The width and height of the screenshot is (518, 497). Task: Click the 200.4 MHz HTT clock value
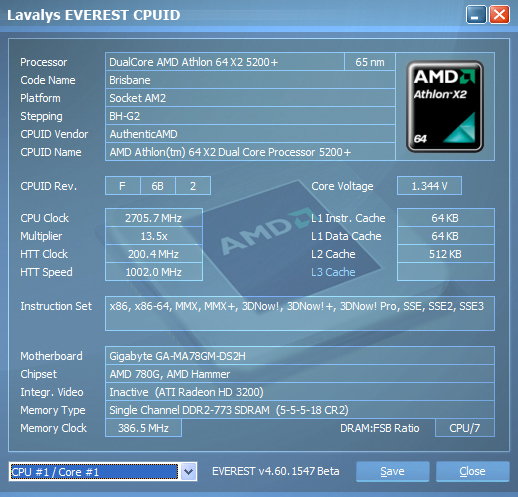pyautogui.click(x=154, y=254)
